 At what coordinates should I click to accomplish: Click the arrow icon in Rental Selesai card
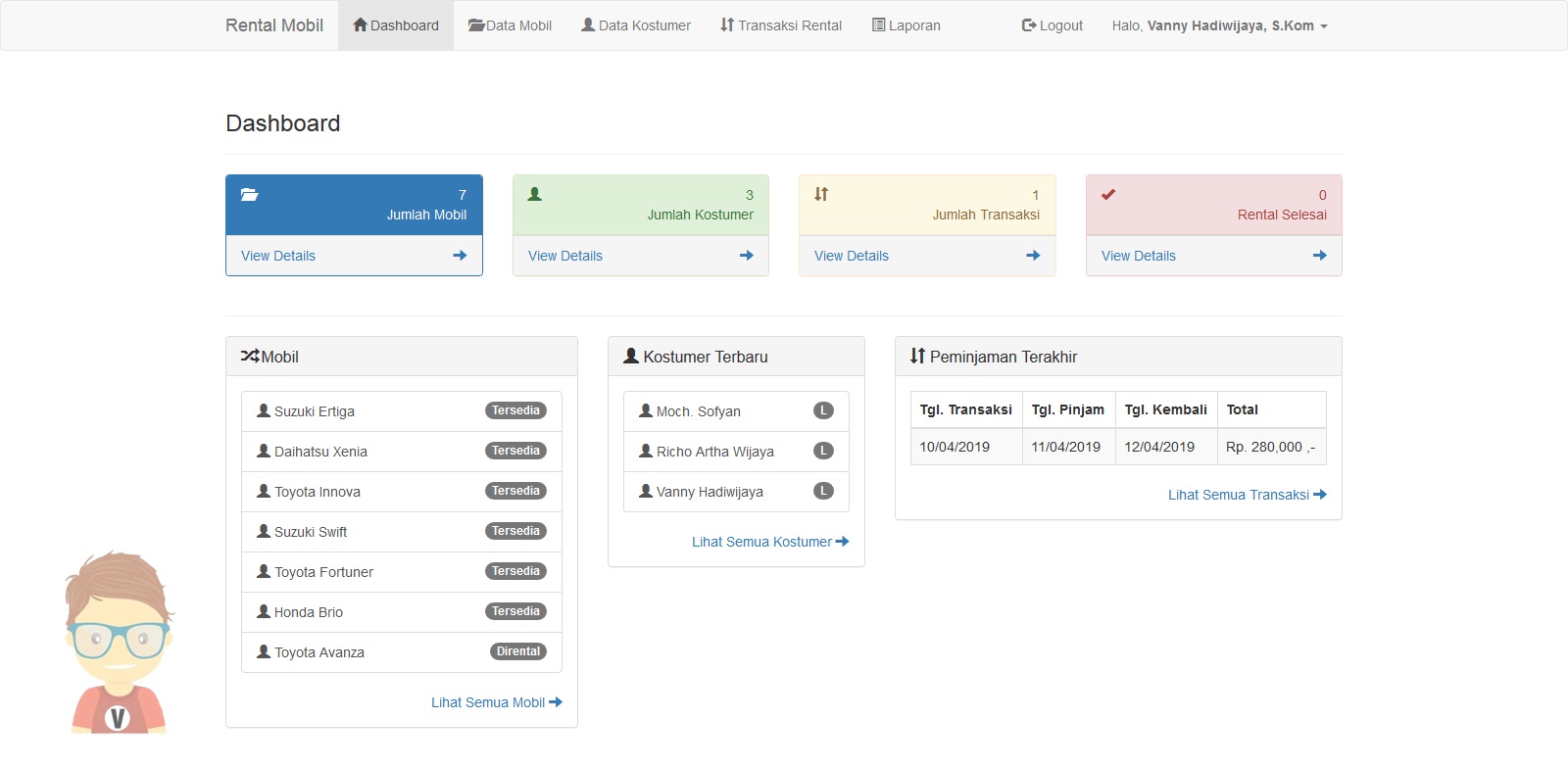click(x=1319, y=256)
